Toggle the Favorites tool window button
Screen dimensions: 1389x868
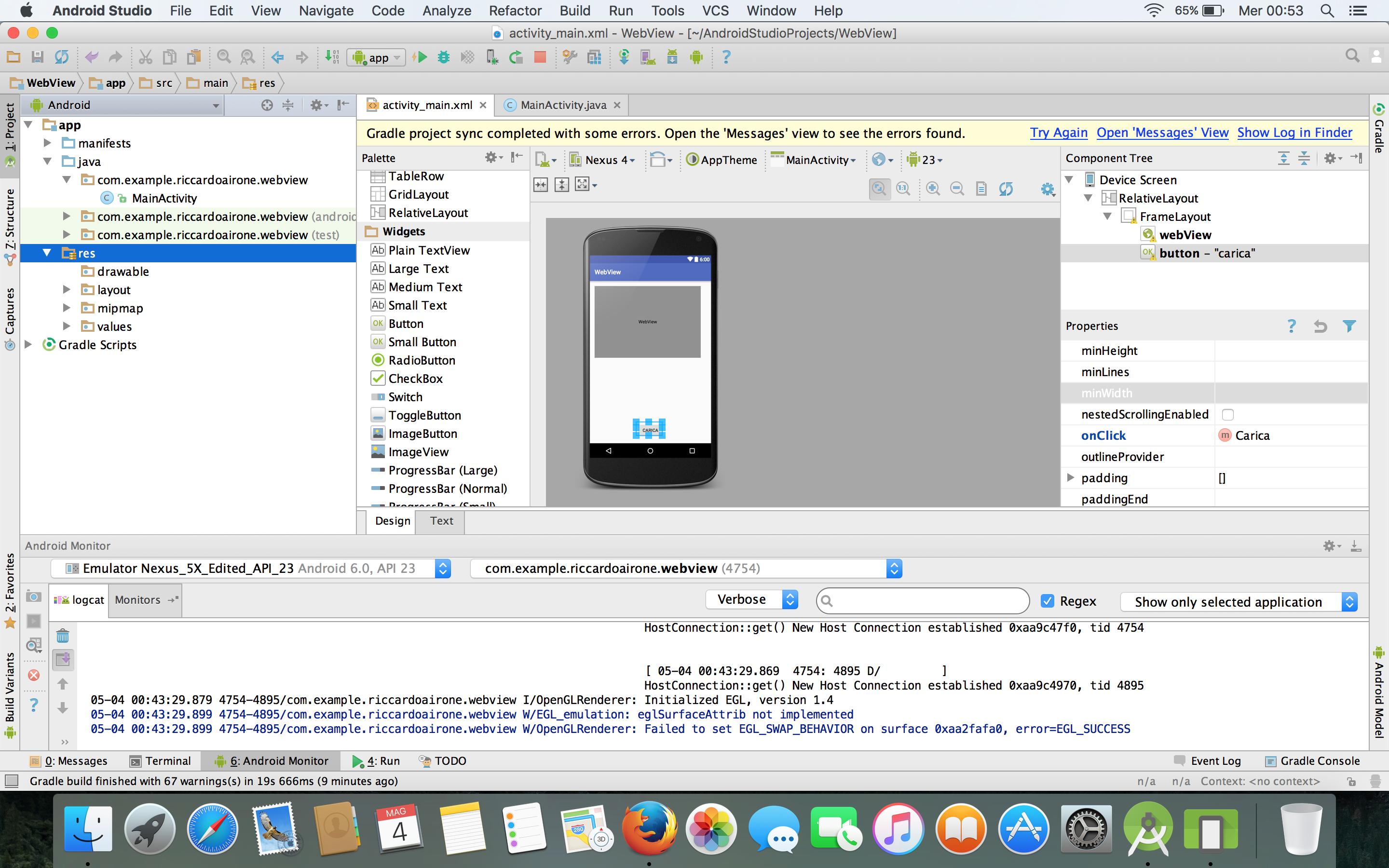10,590
